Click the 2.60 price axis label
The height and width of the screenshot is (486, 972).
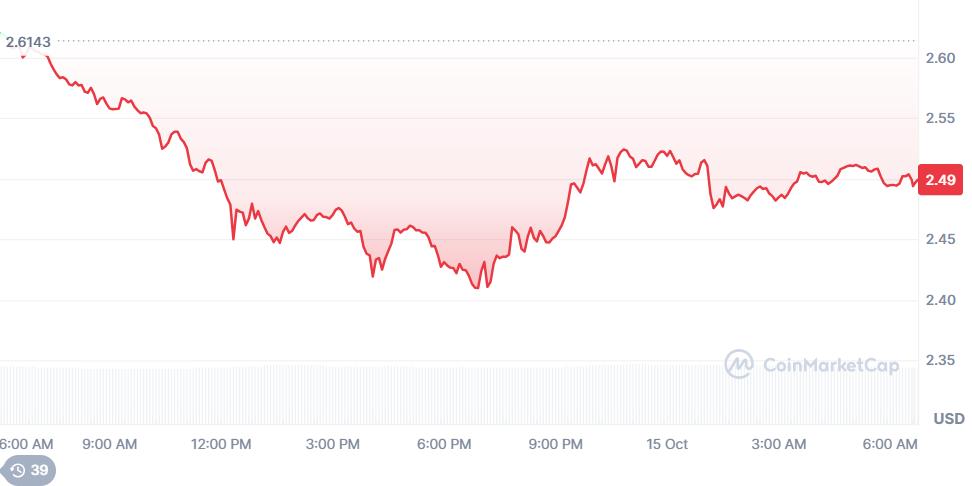tap(941, 58)
